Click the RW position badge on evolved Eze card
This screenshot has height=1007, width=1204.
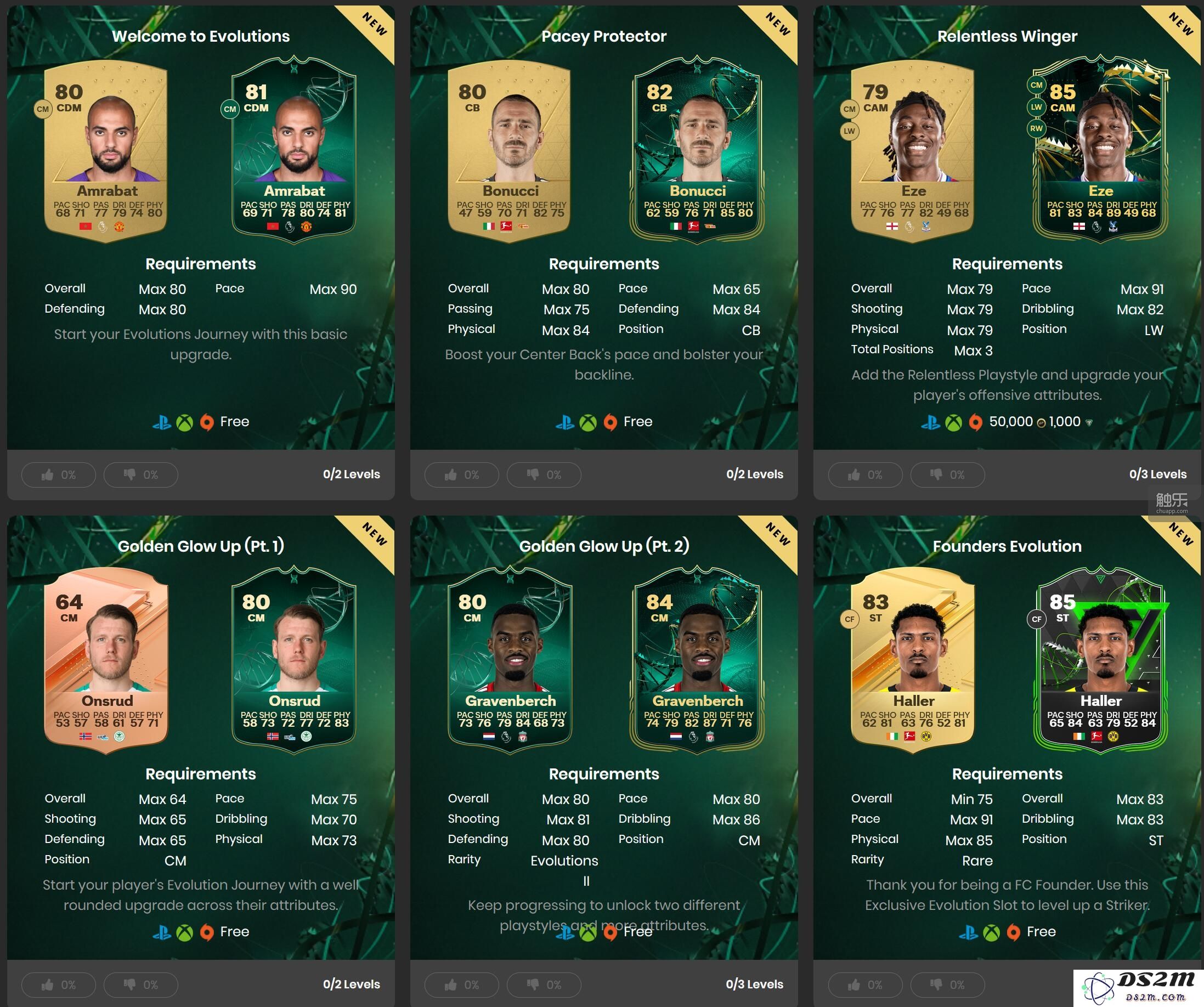point(1037,128)
